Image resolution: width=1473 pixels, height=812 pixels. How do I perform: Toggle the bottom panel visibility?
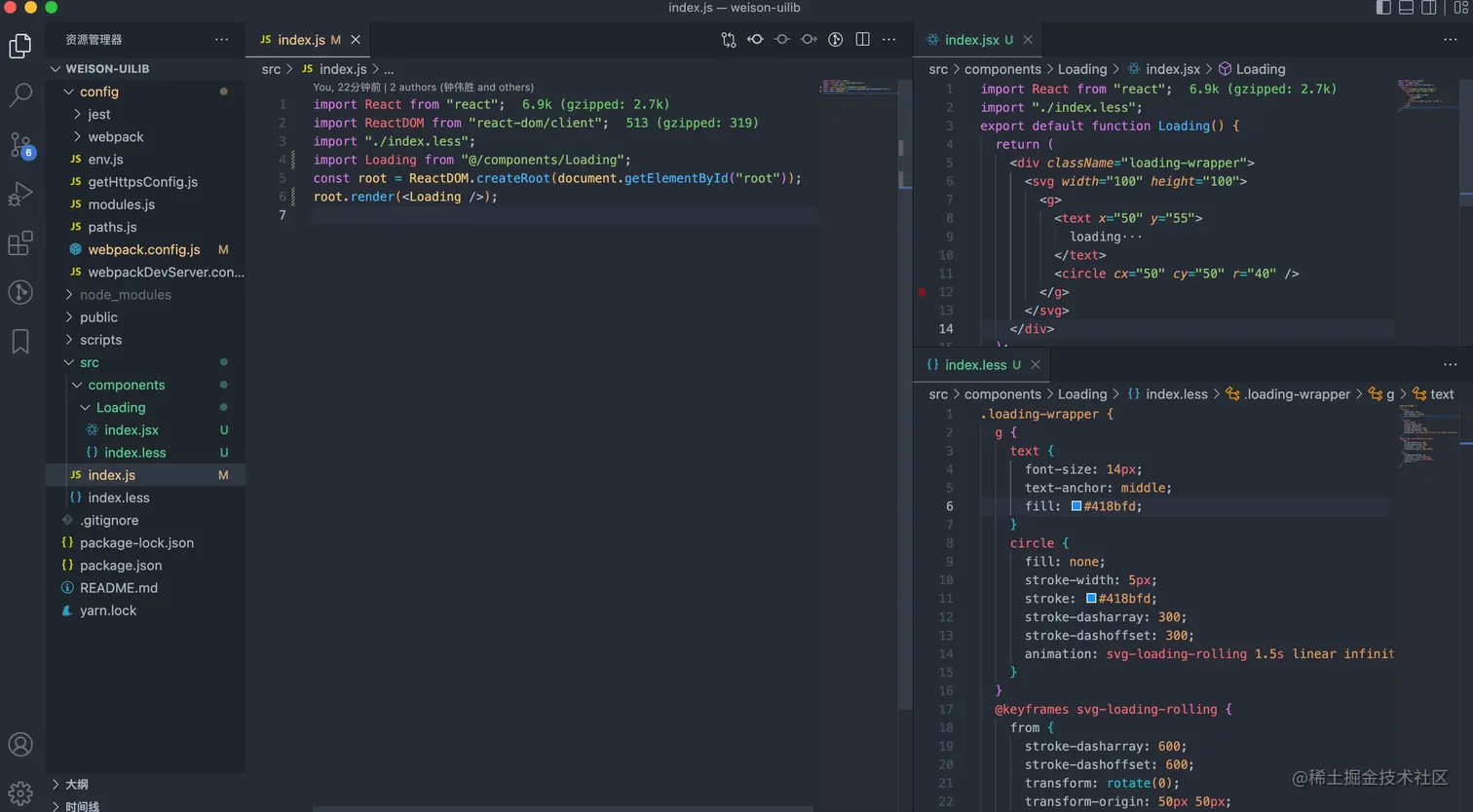tap(1406, 8)
